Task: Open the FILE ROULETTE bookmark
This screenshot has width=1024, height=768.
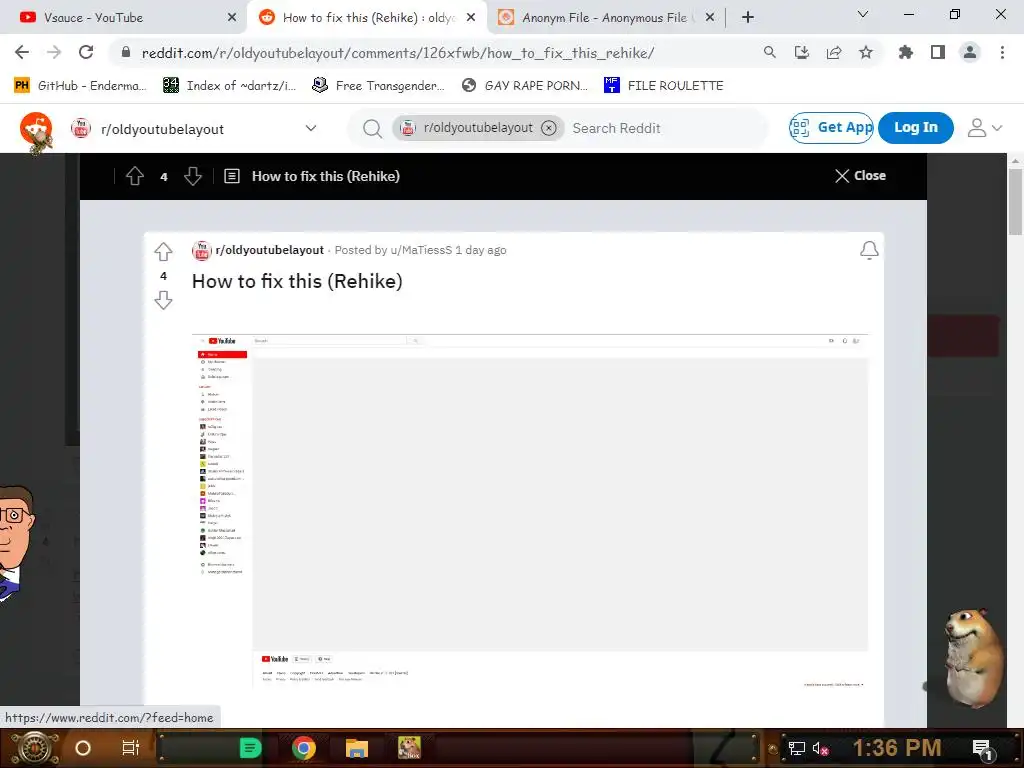Action: point(664,86)
